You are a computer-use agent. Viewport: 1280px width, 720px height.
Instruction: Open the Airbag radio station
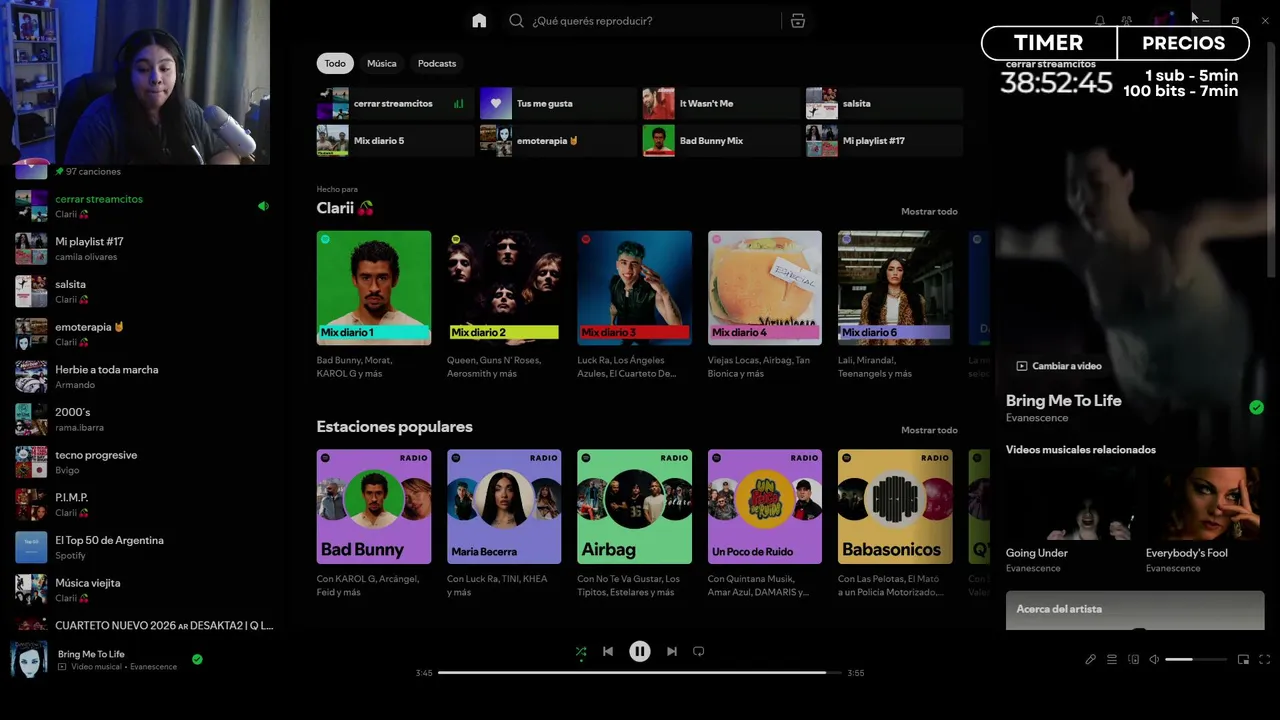point(634,523)
